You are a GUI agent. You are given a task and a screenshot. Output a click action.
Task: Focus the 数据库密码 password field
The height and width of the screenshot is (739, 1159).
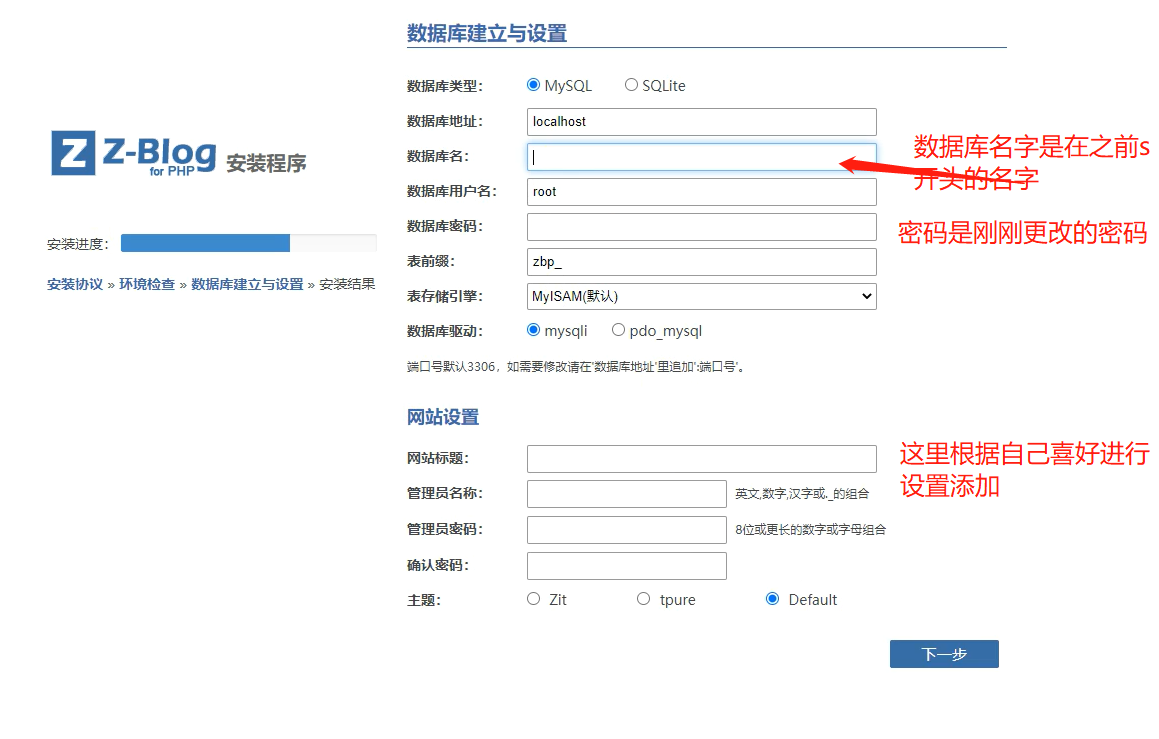coord(700,227)
